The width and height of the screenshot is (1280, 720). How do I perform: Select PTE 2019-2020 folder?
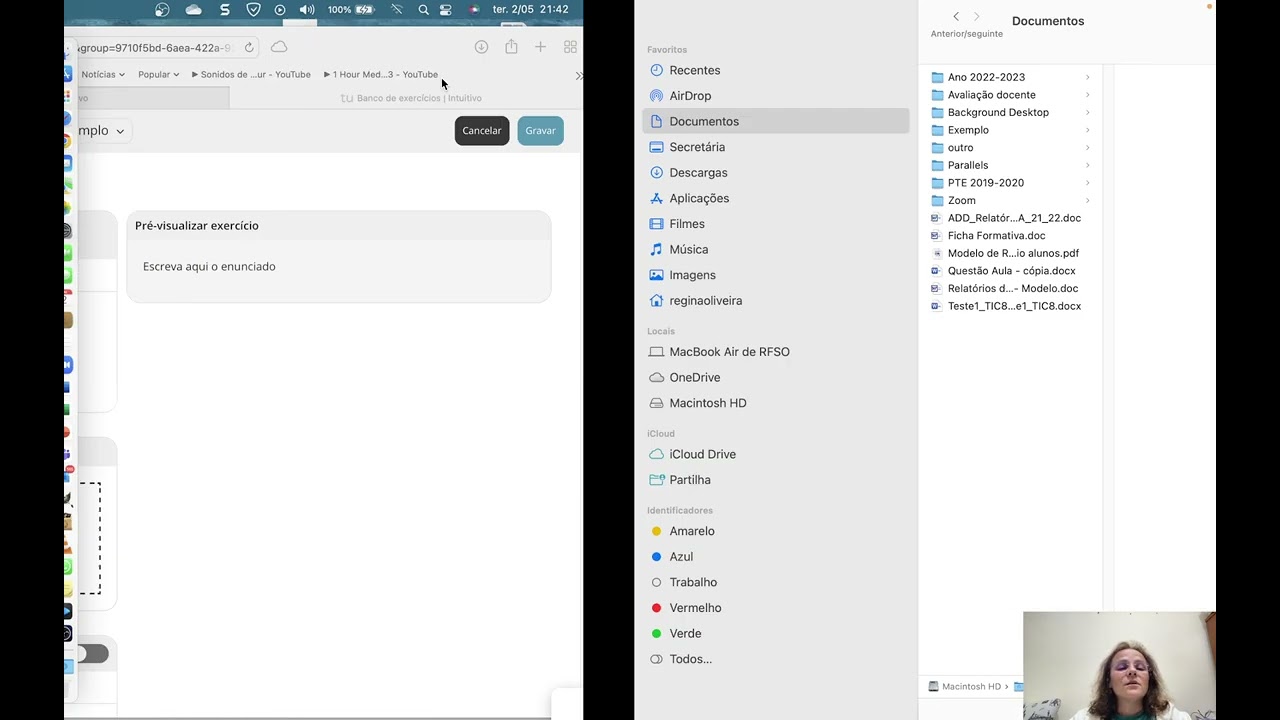click(x=1010, y=183)
